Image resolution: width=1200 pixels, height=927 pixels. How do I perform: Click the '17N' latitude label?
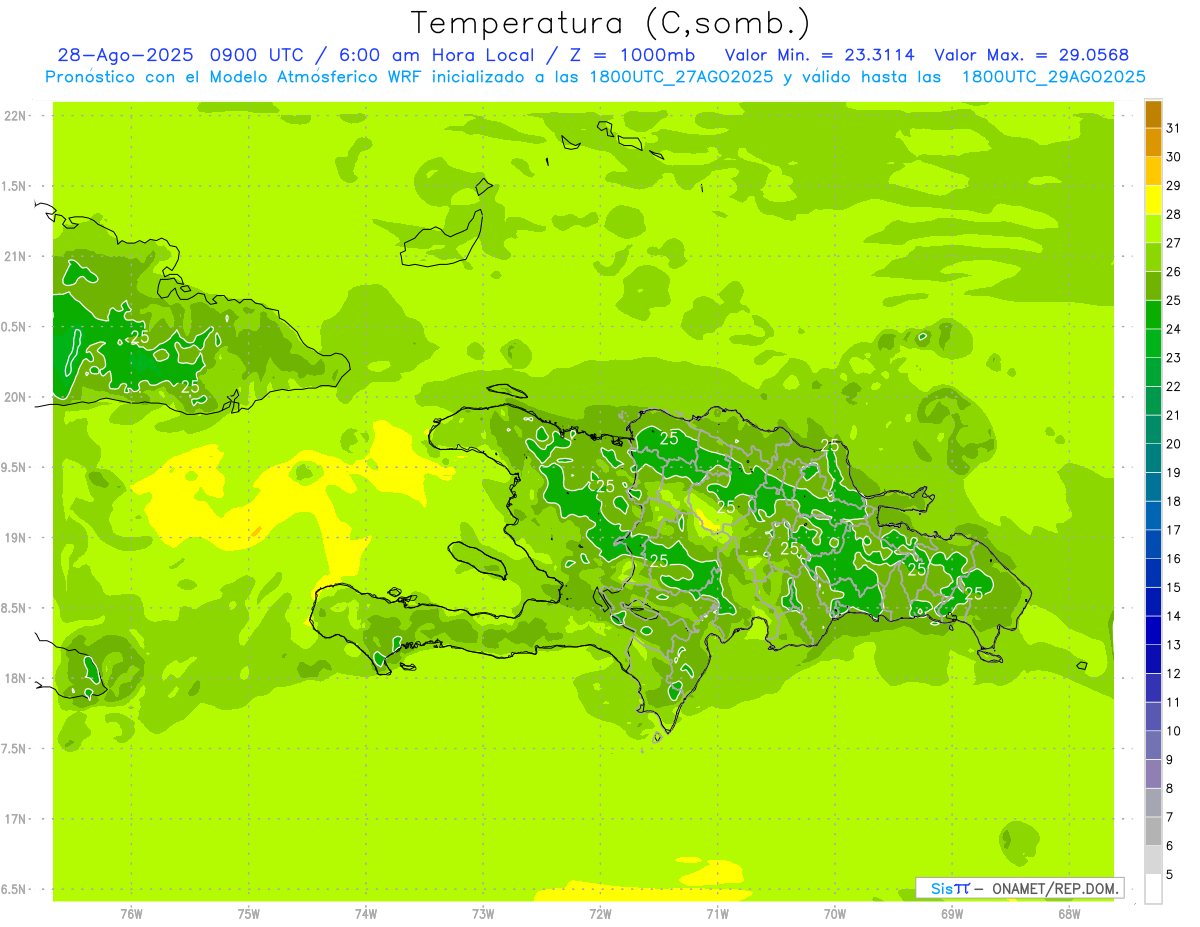tap(16, 819)
